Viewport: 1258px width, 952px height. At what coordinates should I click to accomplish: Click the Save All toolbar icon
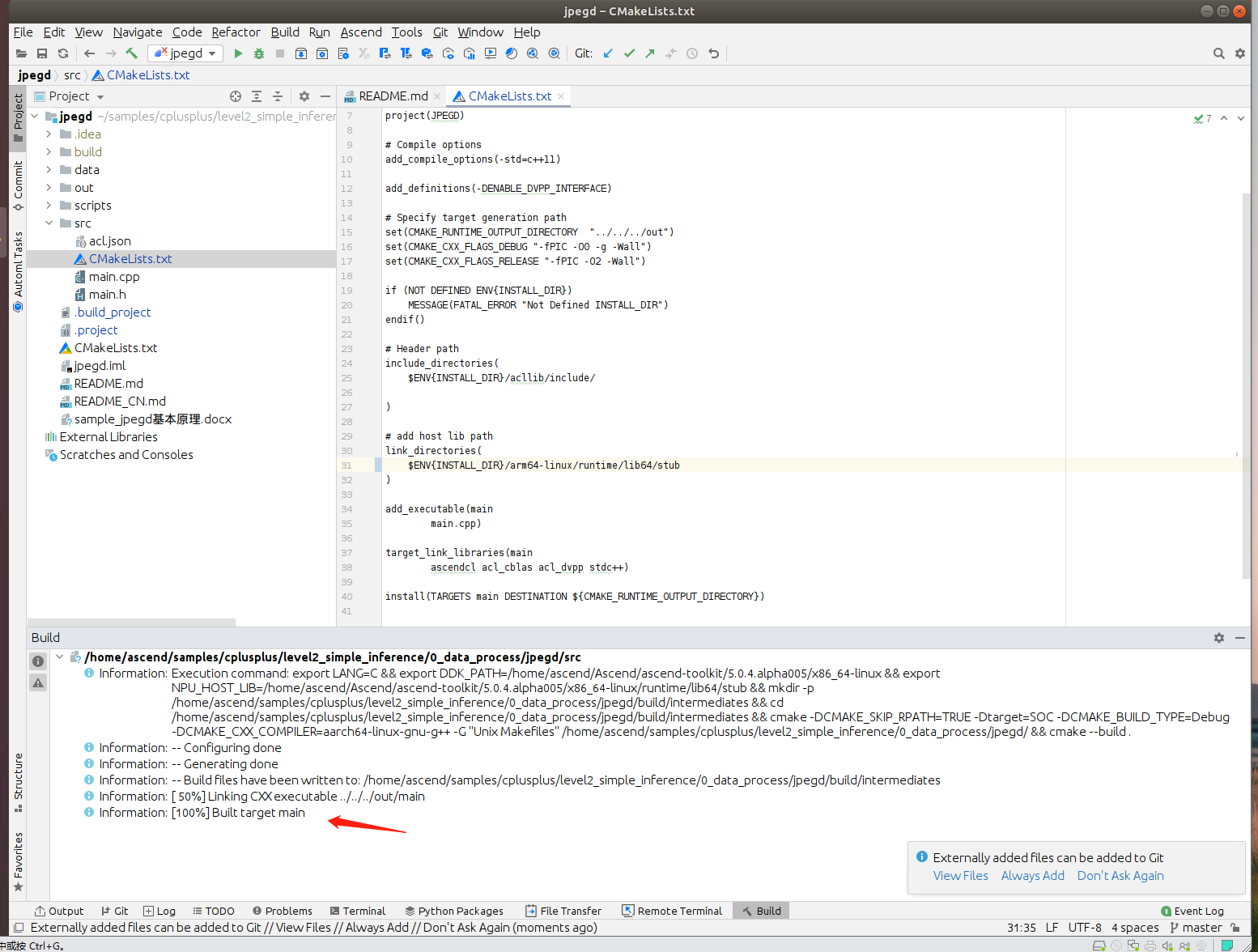(x=42, y=53)
